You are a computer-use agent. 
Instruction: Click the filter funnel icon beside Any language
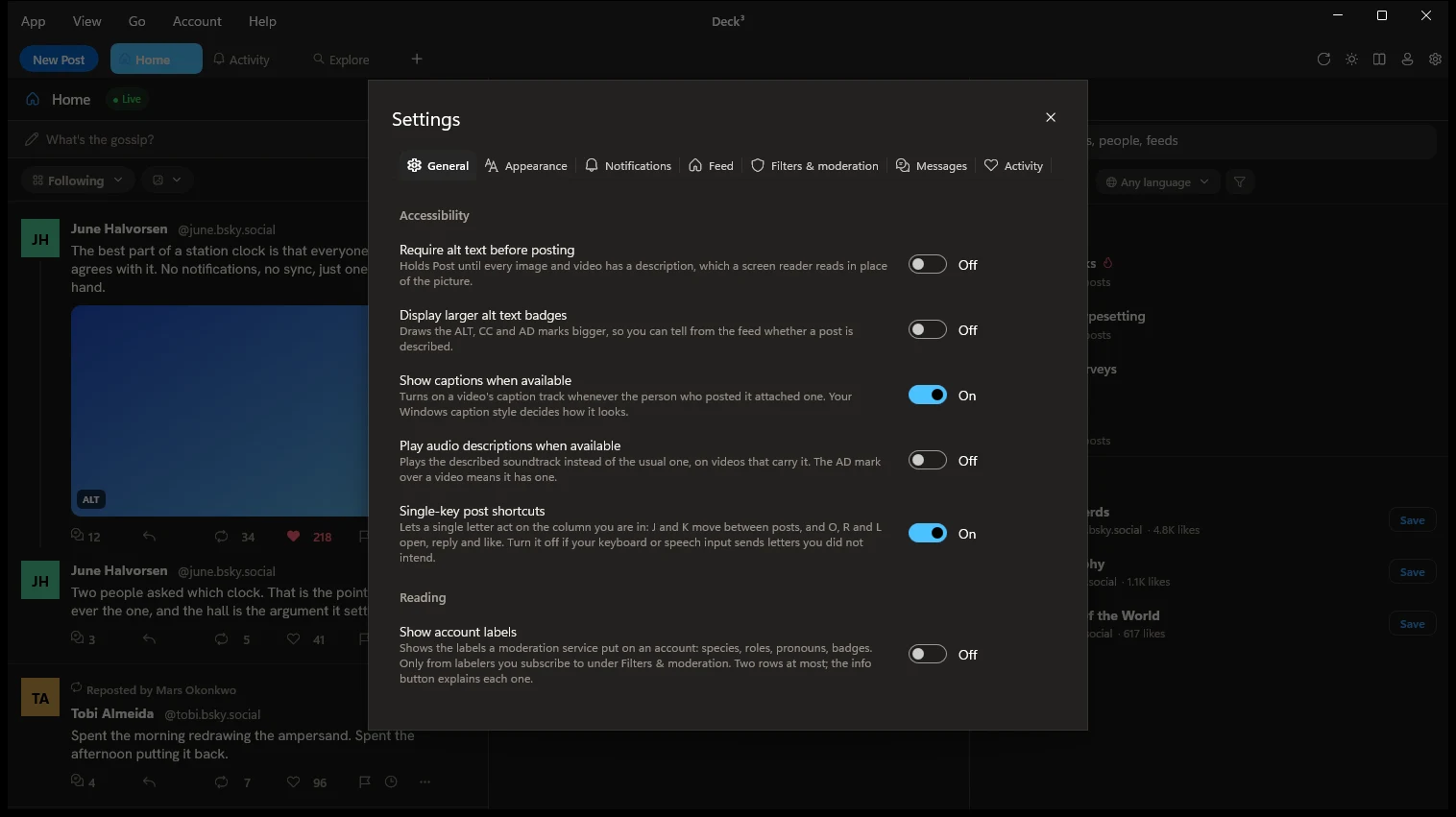click(1240, 181)
